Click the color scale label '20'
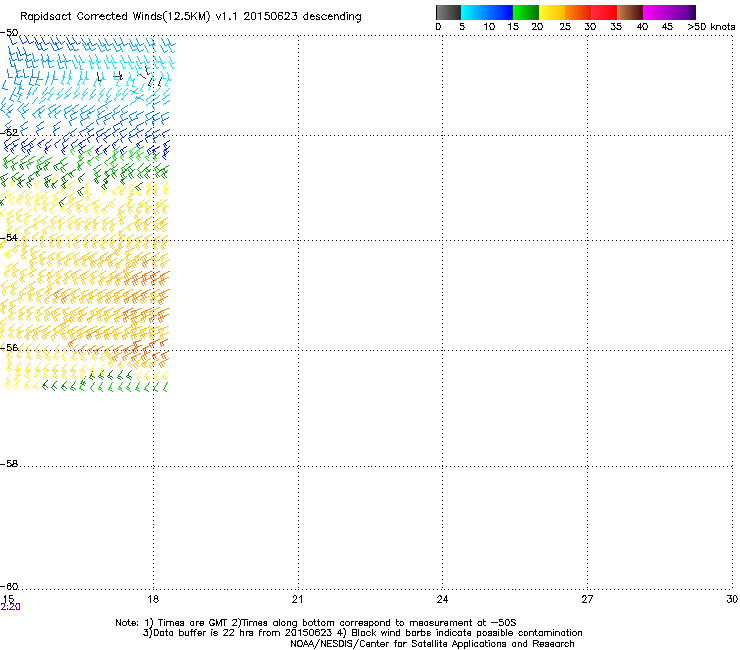Viewport: 740px width, 650px height. (537, 27)
